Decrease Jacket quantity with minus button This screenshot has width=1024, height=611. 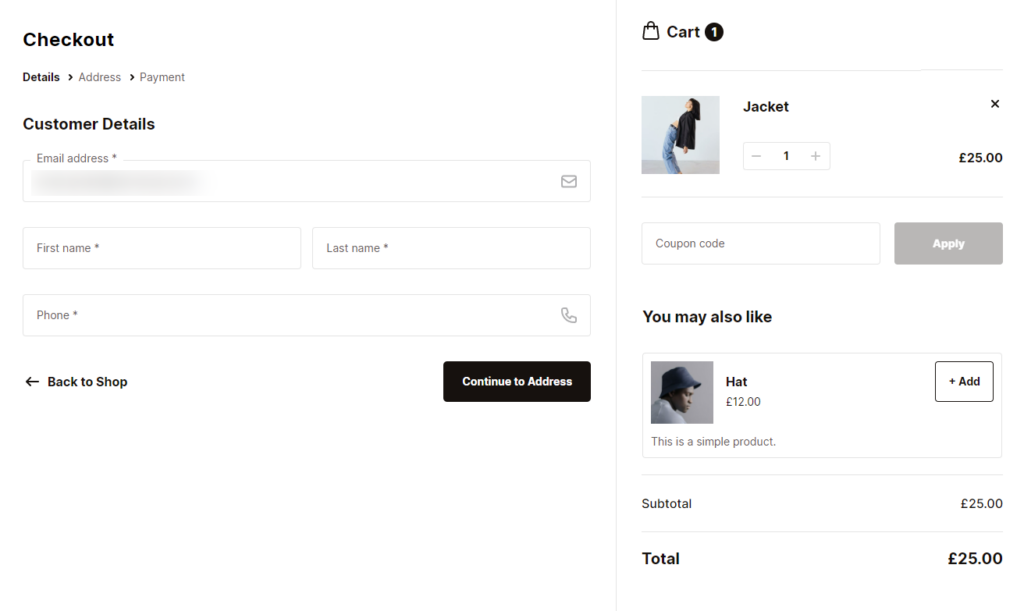click(x=757, y=156)
